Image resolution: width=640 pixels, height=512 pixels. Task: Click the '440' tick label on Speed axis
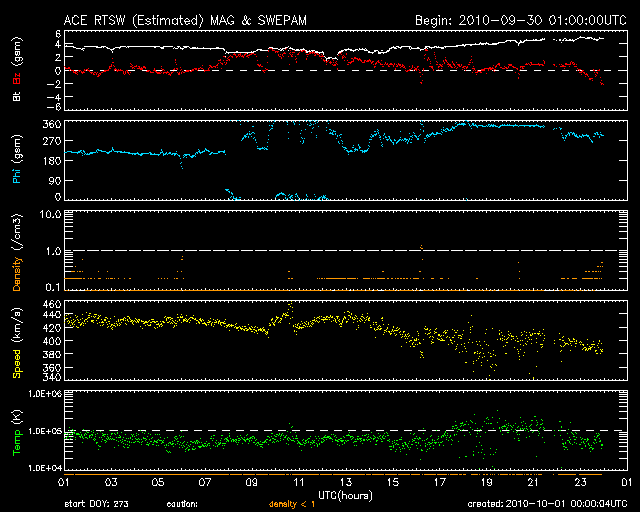point(52,315)
